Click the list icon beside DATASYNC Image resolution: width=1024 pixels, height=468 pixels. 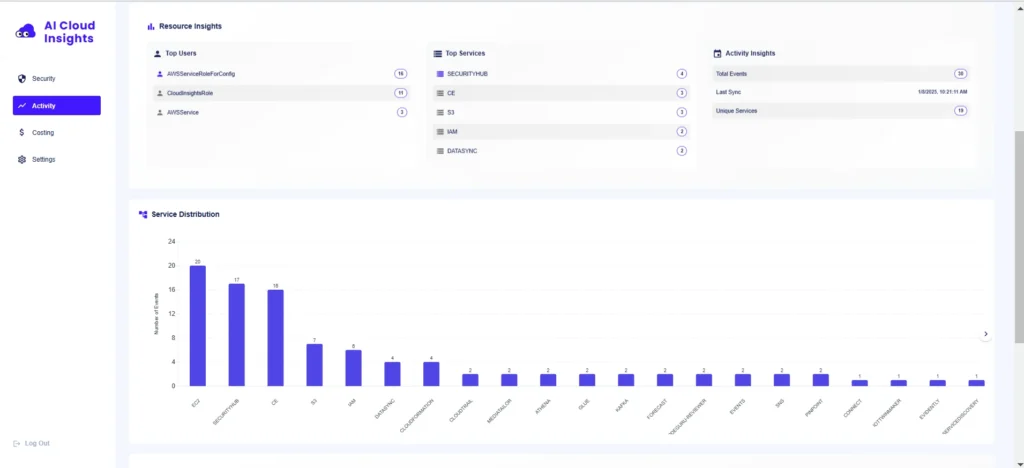coord(440,151)
